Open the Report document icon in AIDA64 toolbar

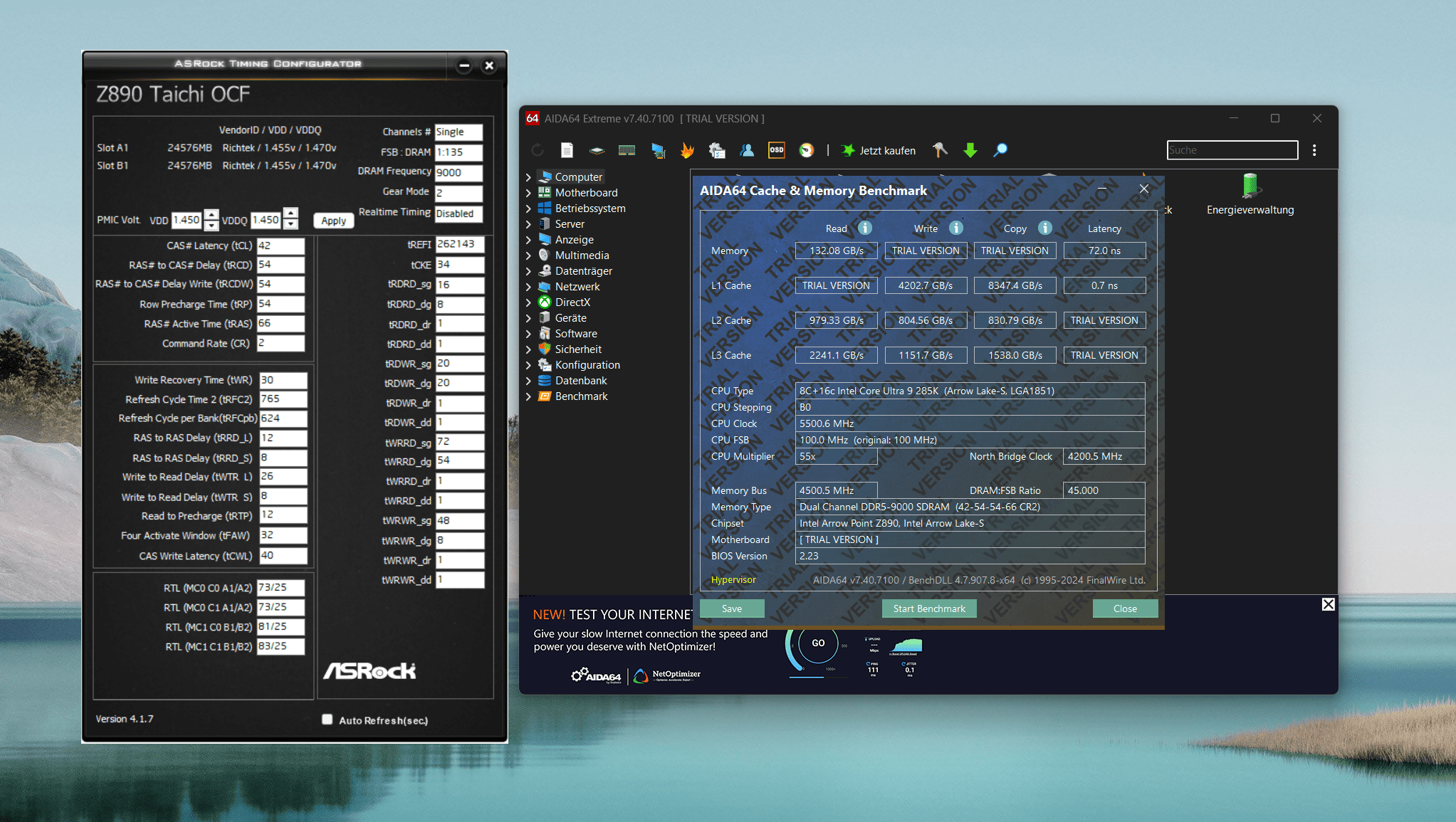click(x=567, y=150)
